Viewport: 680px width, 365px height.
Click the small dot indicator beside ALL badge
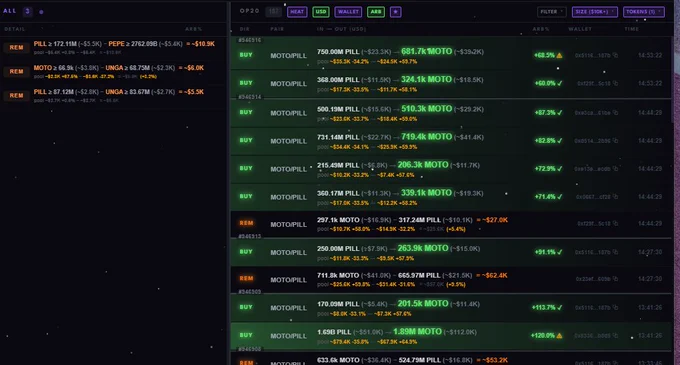[x=41, y=12]
